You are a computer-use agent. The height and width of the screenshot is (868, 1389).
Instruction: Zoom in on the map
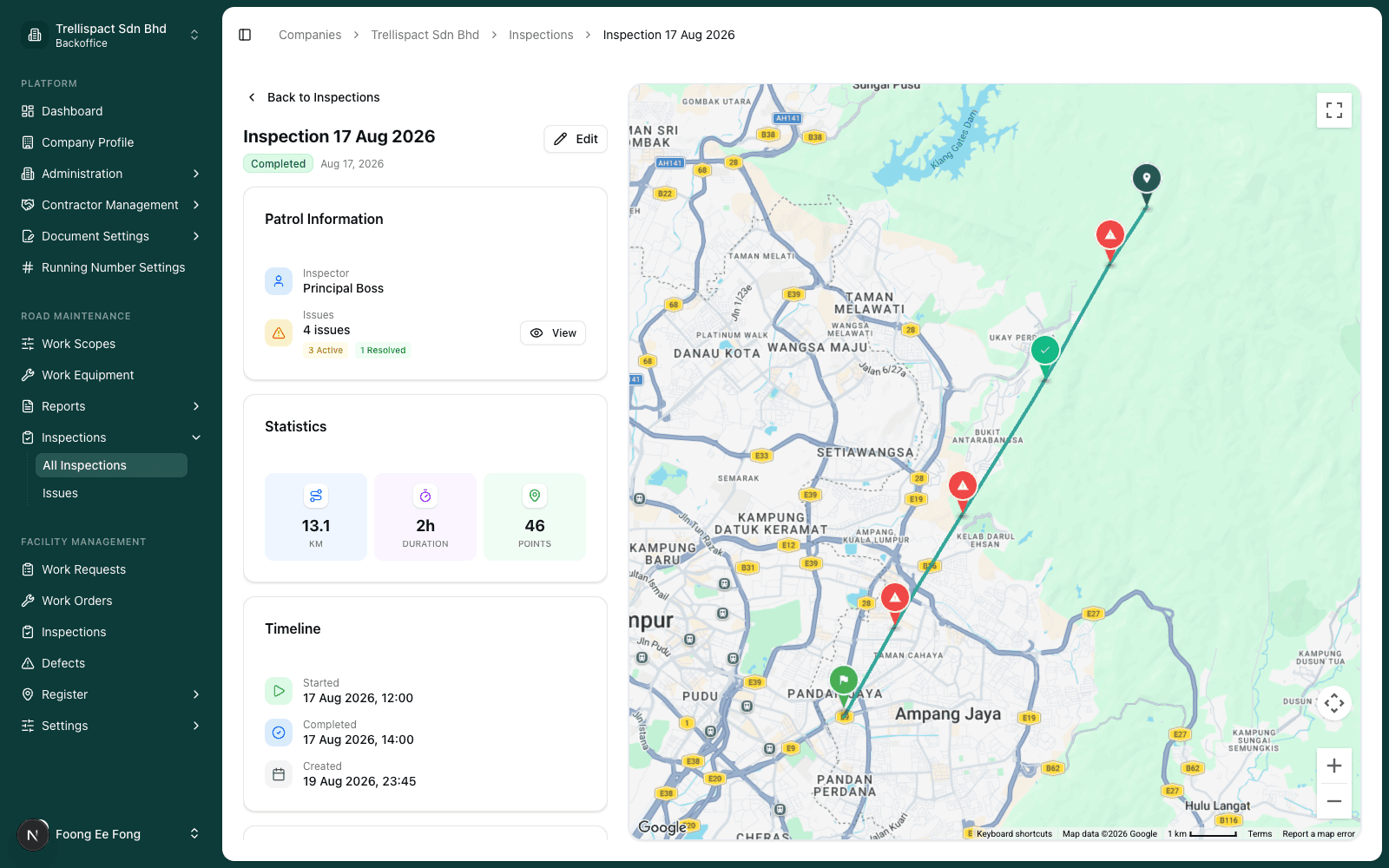click(x=1334, y=766)
